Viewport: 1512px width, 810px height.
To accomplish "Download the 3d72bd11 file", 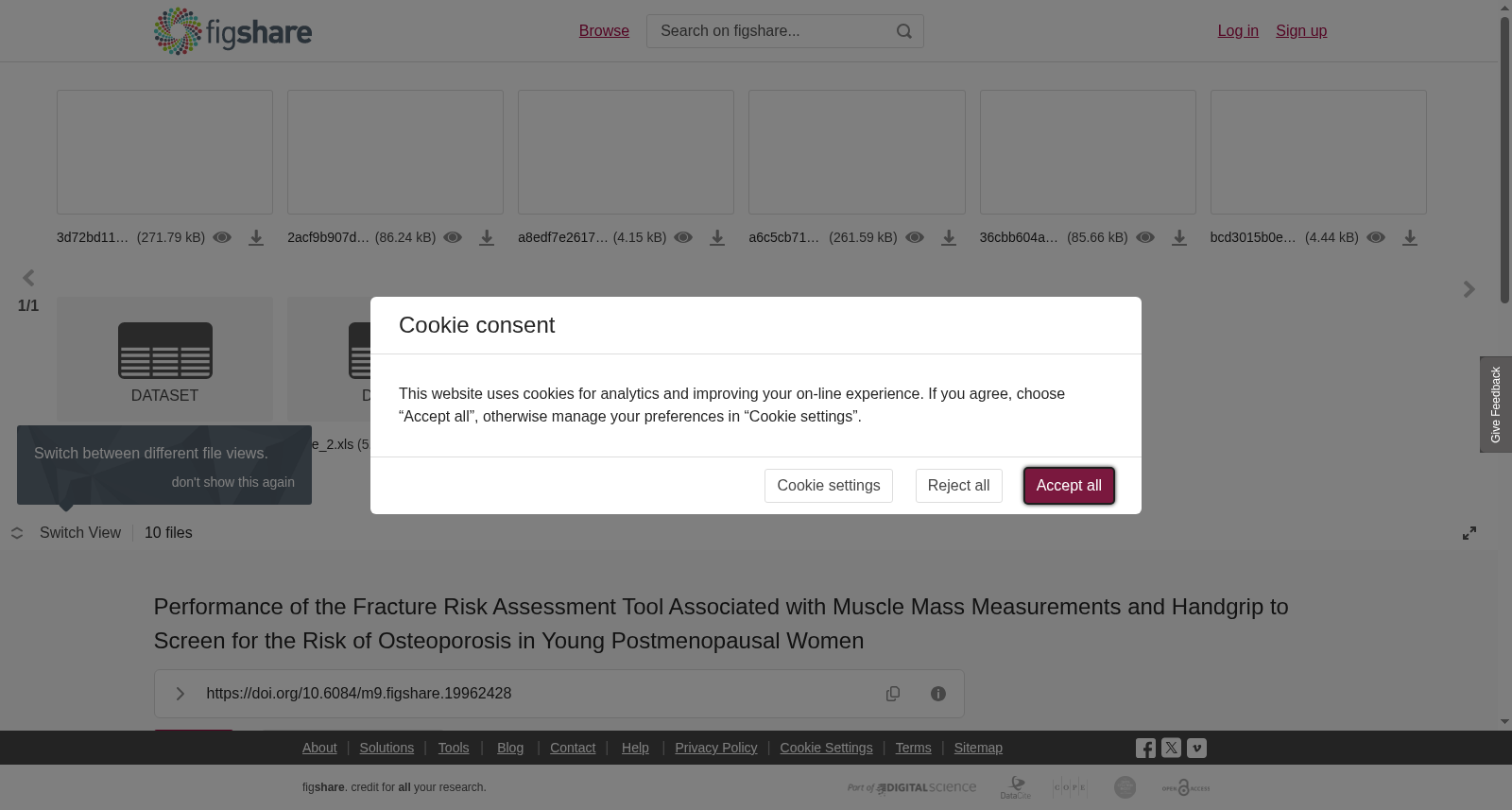I will tap(256, 238).
